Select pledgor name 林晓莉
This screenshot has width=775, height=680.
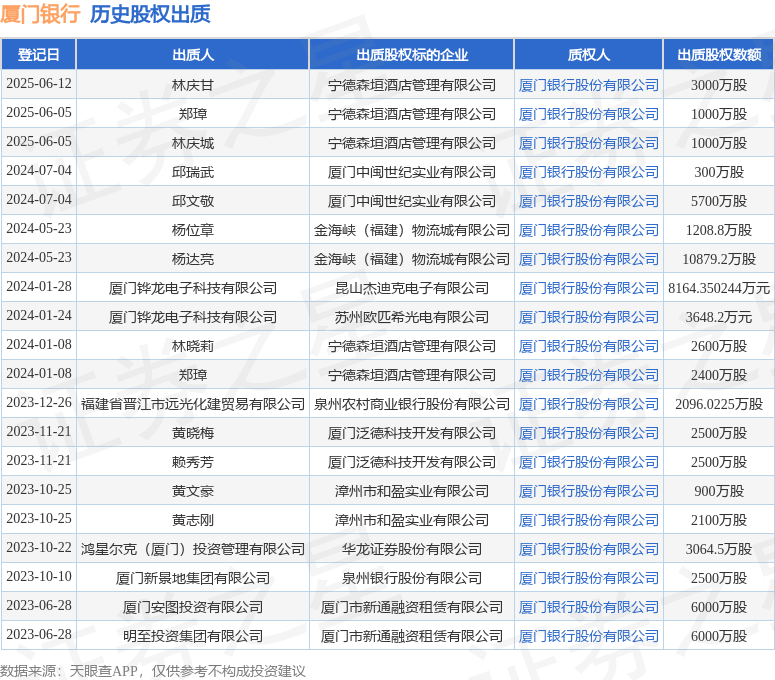193,346
